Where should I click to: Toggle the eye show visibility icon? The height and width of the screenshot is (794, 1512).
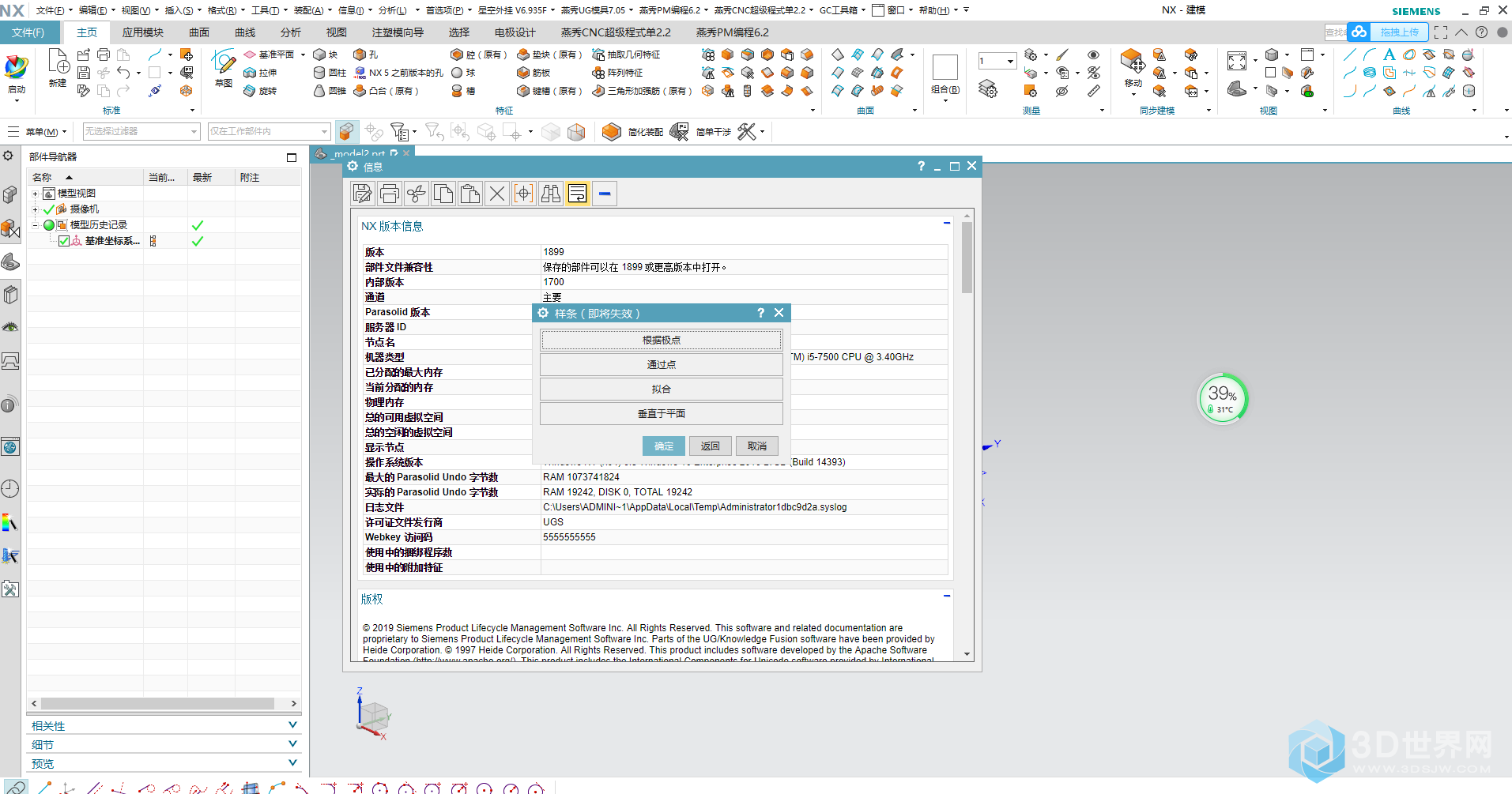[x=1093, y=55]
